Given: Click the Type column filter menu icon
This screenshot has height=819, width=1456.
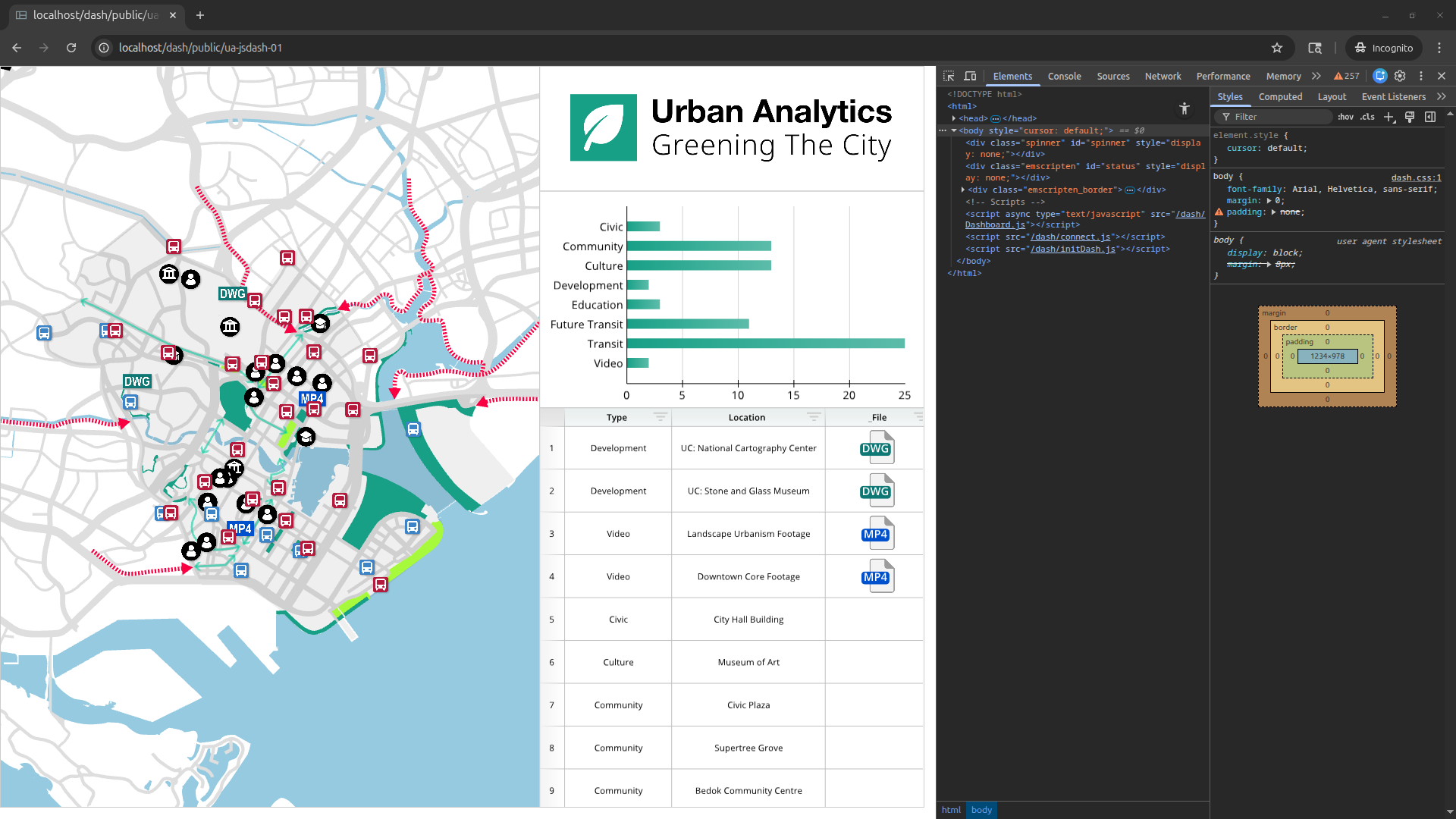Looking at the screenshot, I should coord(660,417).
